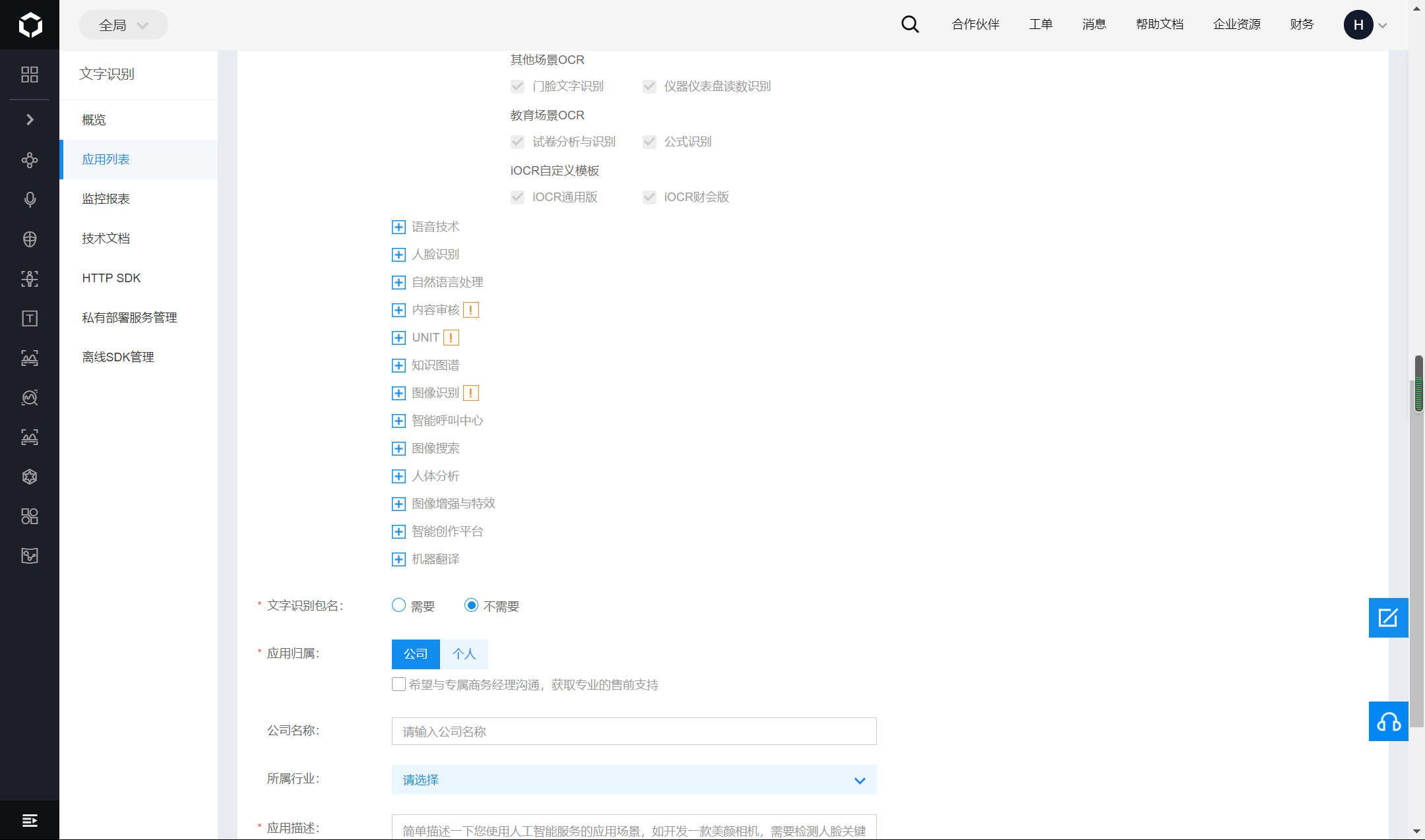Click the four-shapes icon in sidebar
Screen dimensions: 1425x840
click(x=30, y=516)
